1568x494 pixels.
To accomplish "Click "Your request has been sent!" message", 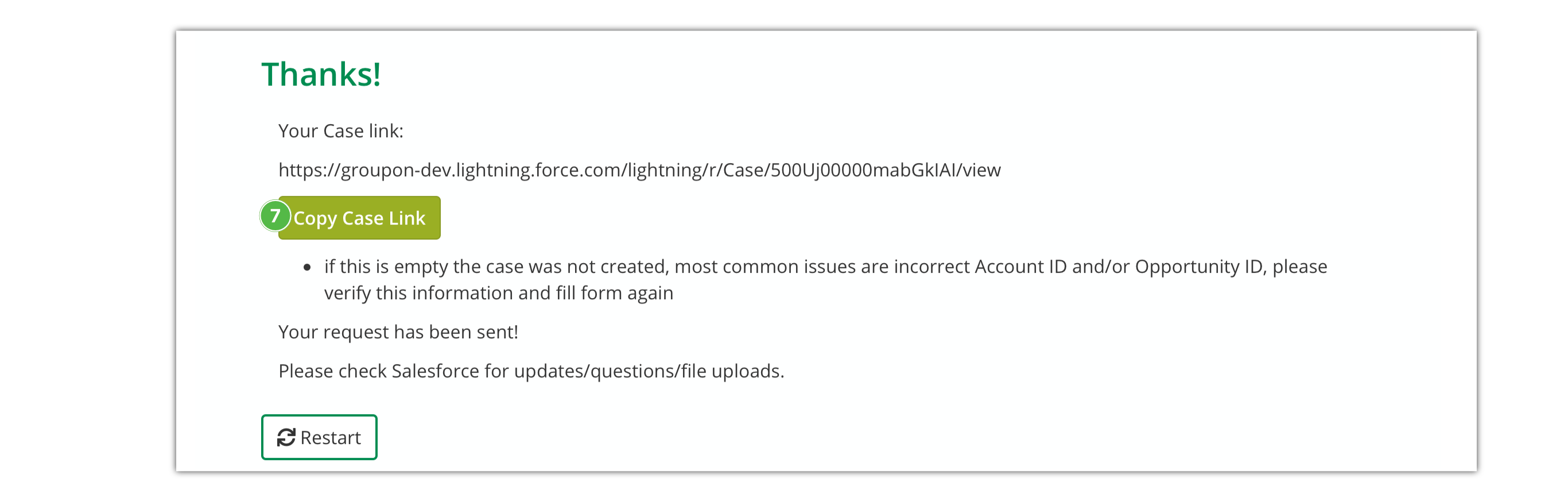I will 398,332.
